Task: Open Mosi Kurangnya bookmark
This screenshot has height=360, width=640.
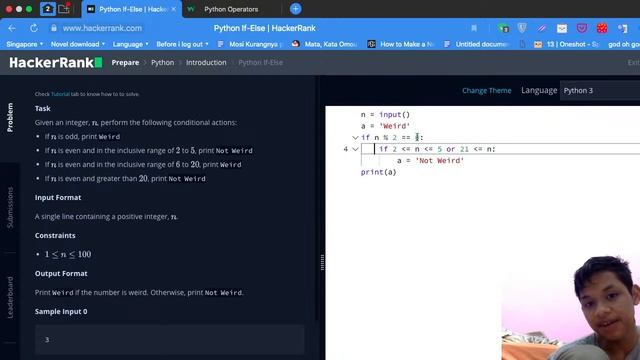Action: (x=249, y=44)
